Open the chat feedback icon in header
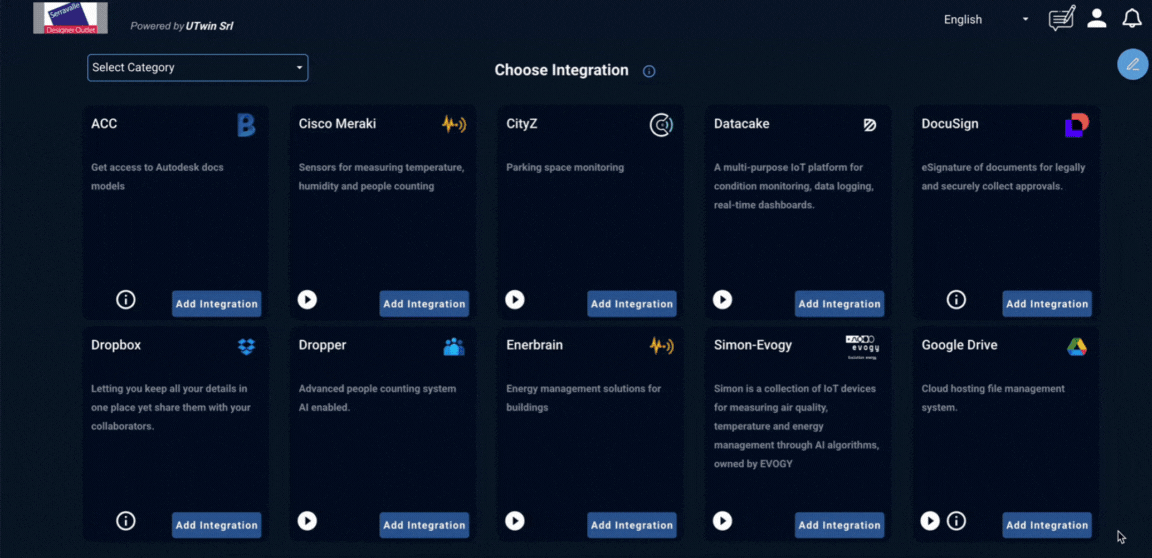 pyautogui.click(x=1061, y=19)
